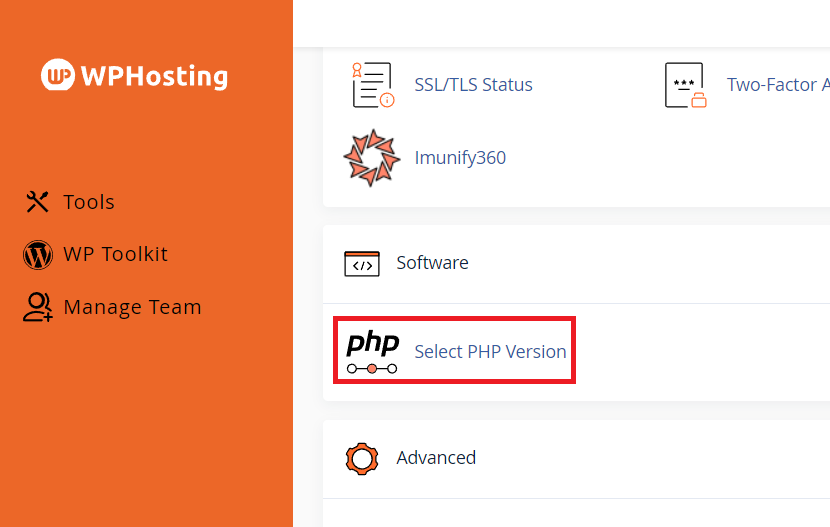The width and height of the screenshot is (830, 527).
Task: Open WP Toolkit from the sidebar
Action: pyautogui.click(x=115, y=255)
